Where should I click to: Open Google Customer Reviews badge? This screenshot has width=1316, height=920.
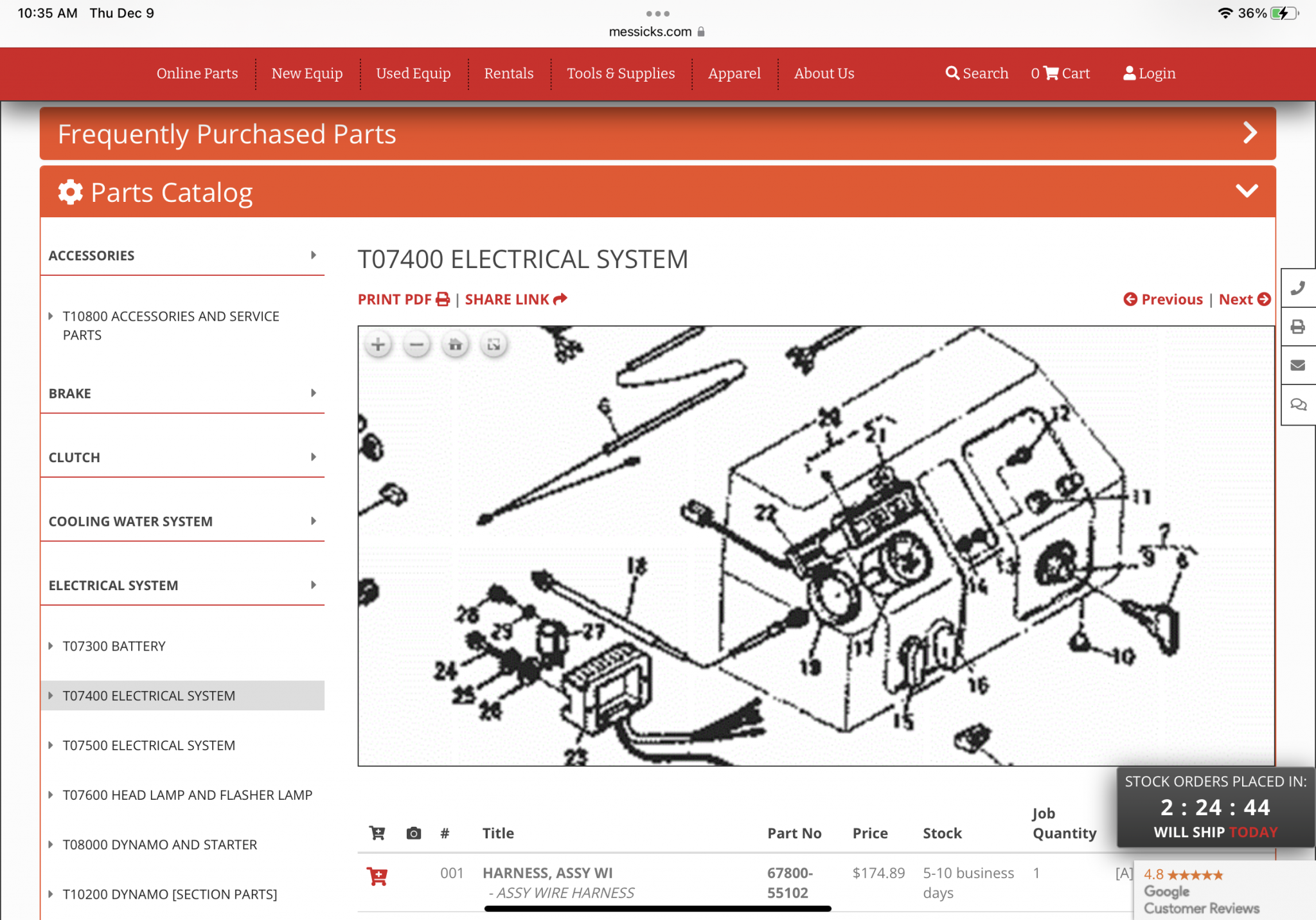1225,891
